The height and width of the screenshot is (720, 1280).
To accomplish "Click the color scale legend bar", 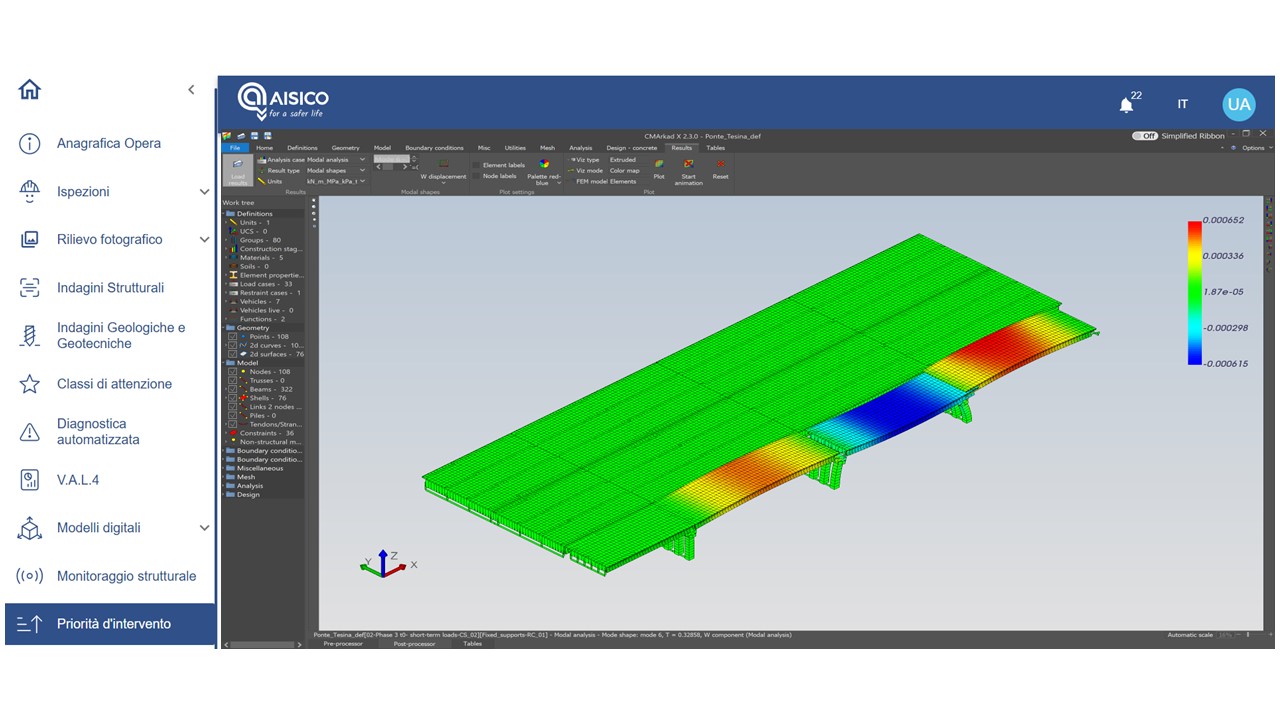I will [1194, 292].
